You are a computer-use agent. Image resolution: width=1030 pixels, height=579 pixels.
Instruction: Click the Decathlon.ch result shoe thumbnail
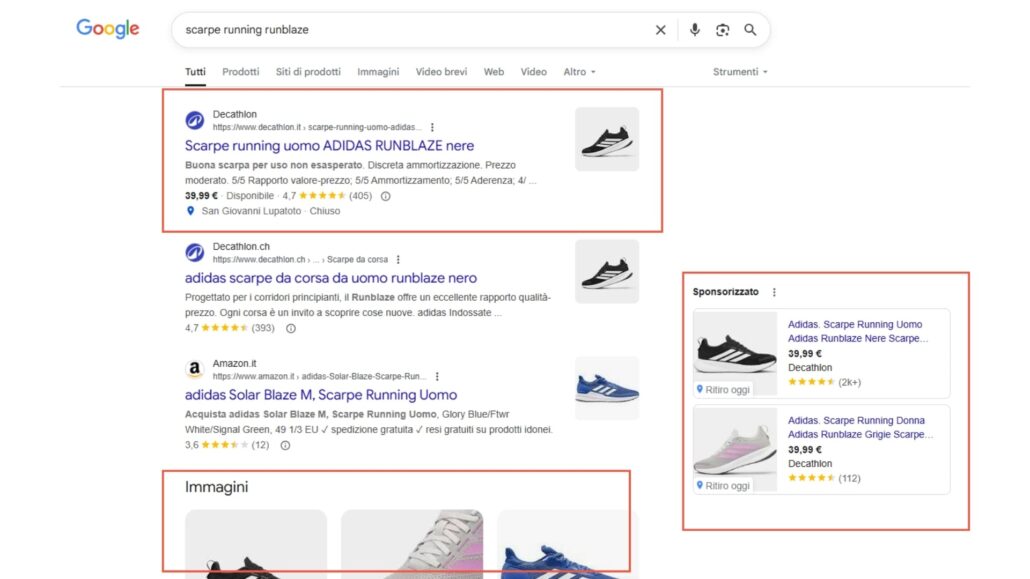[x=607, y=271]
